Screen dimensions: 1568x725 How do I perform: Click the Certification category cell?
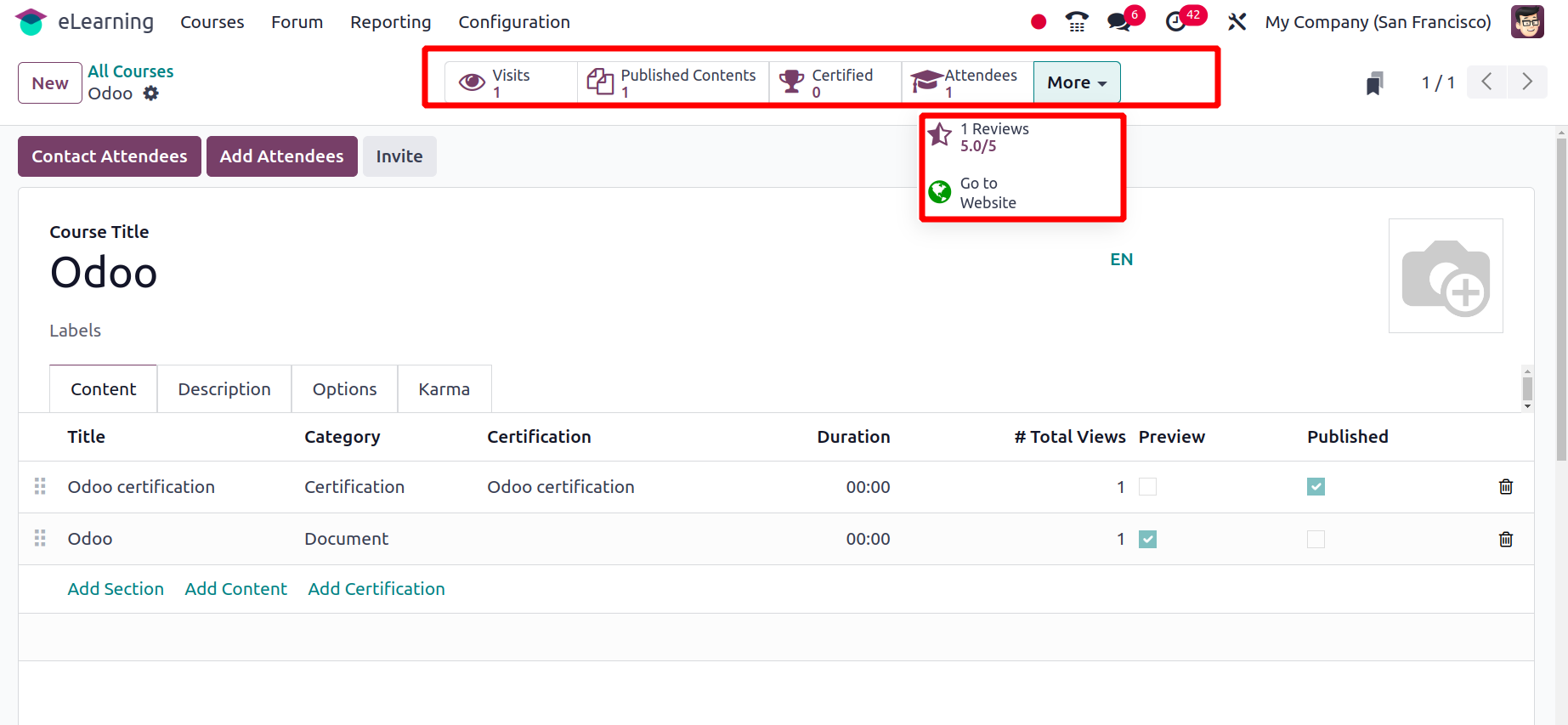354,487
